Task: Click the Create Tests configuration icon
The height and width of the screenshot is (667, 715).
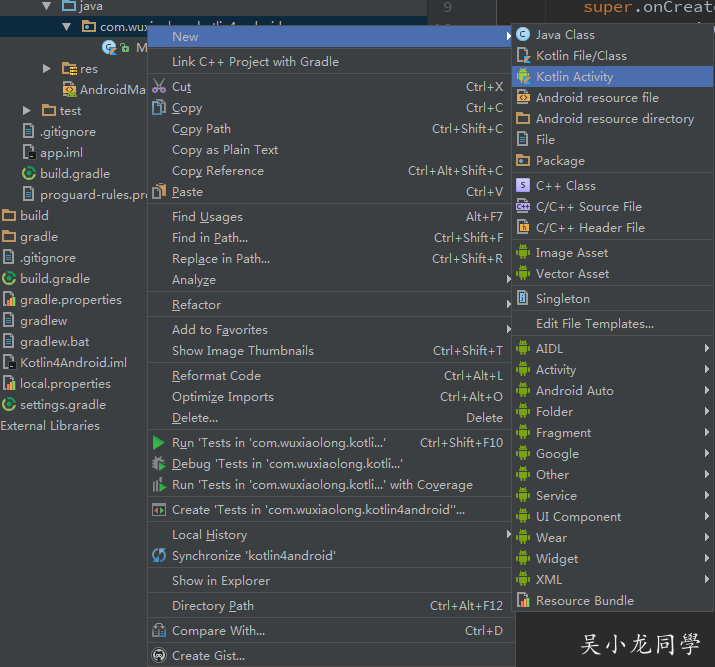Action: tap(159, 510)
